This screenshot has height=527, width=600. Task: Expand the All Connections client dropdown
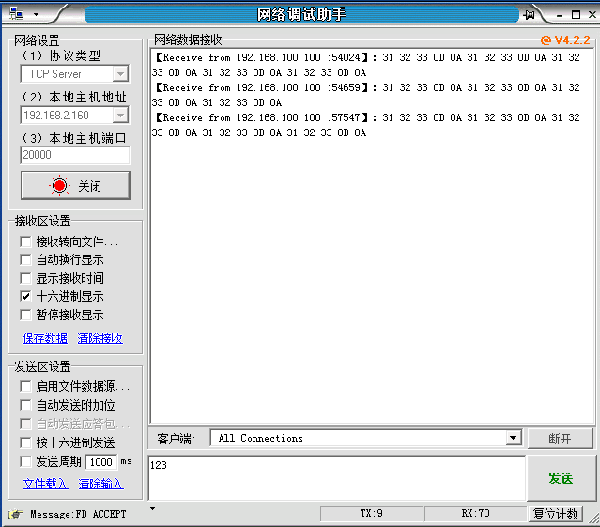tap(513, 438)
